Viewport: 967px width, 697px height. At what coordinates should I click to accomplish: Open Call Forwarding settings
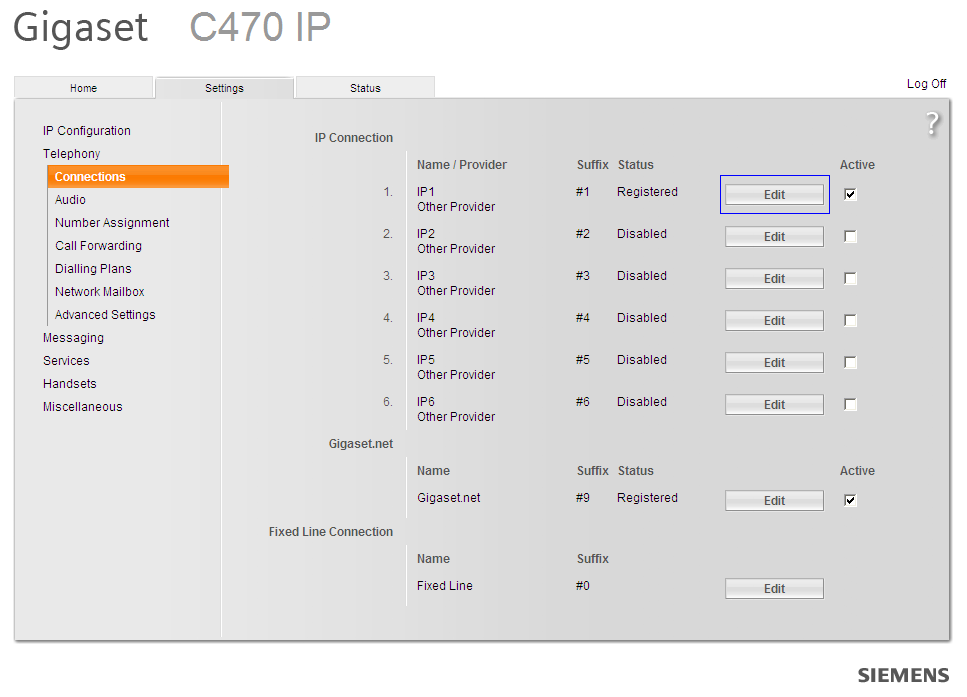click(x=99, y=245)
